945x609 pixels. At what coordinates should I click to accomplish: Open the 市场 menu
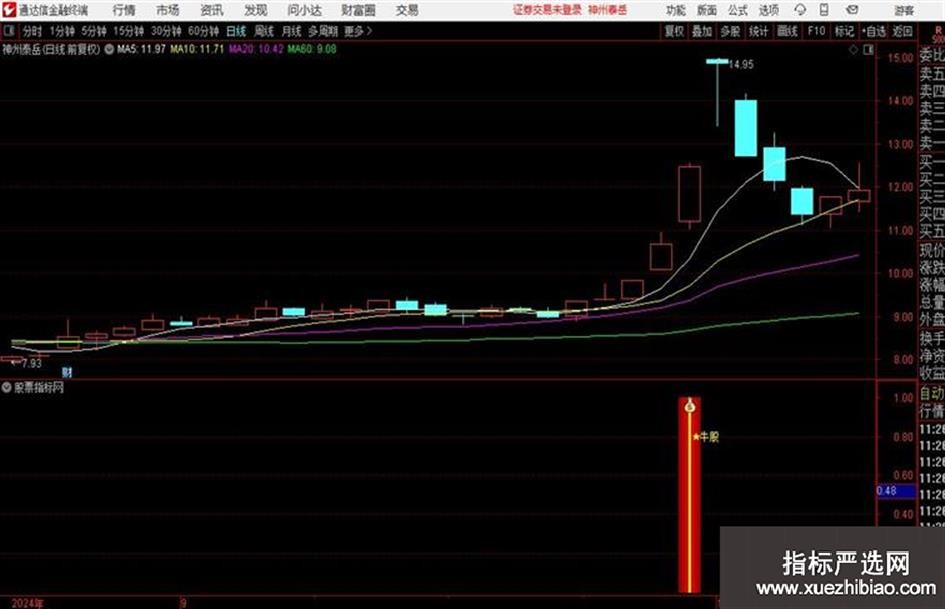point(168,10)
